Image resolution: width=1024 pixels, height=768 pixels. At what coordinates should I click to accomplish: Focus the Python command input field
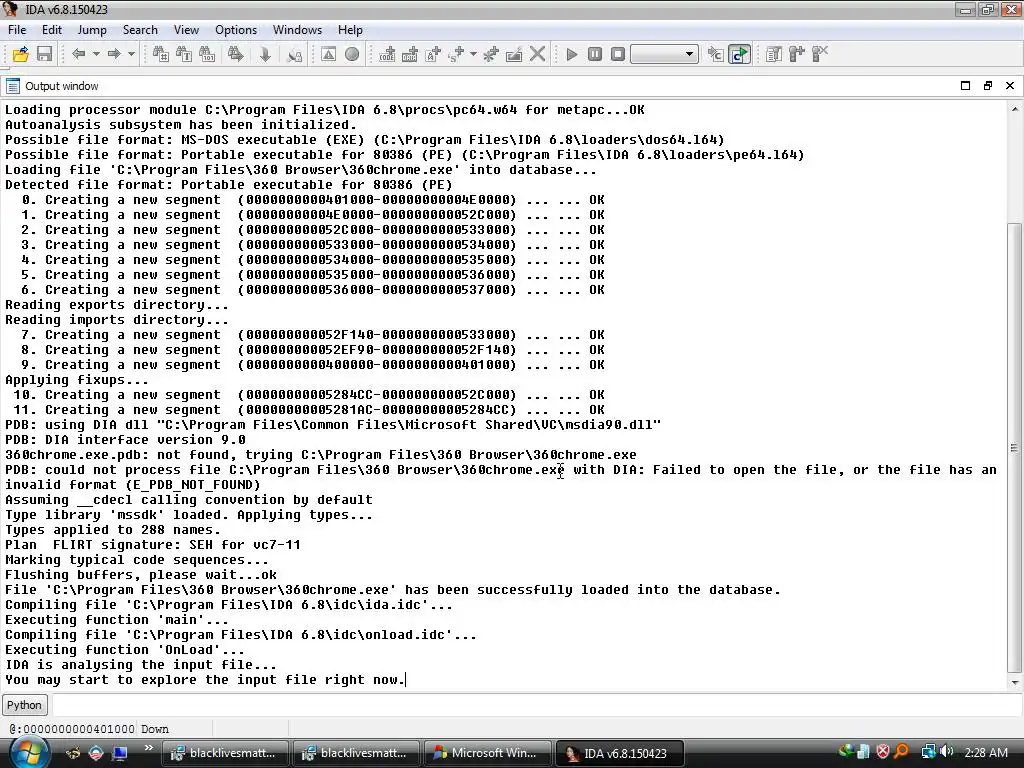[x=536, y=705]
